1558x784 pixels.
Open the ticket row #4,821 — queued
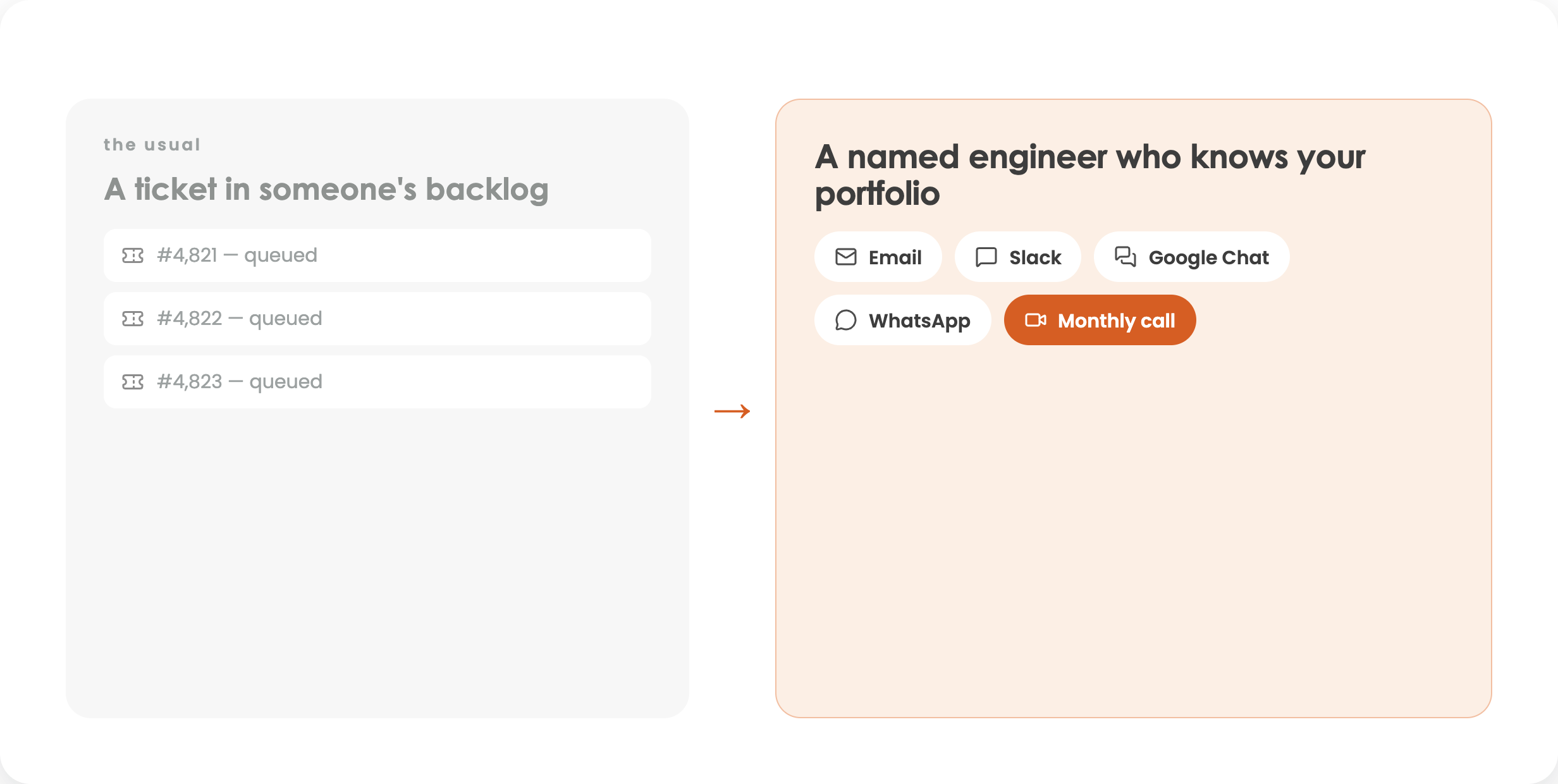click(x=377, y=255)
